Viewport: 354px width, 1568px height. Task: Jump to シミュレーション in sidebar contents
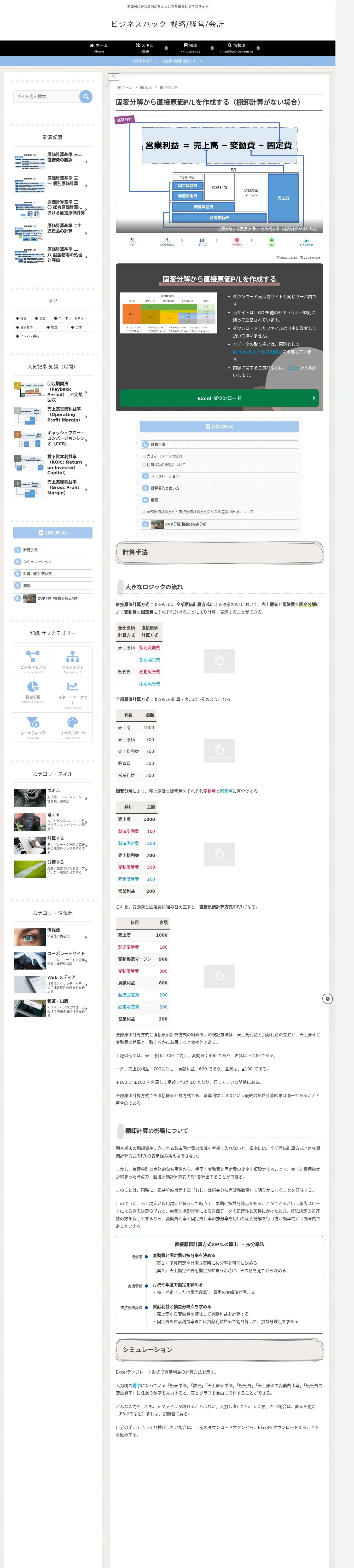tap(37, 562)
